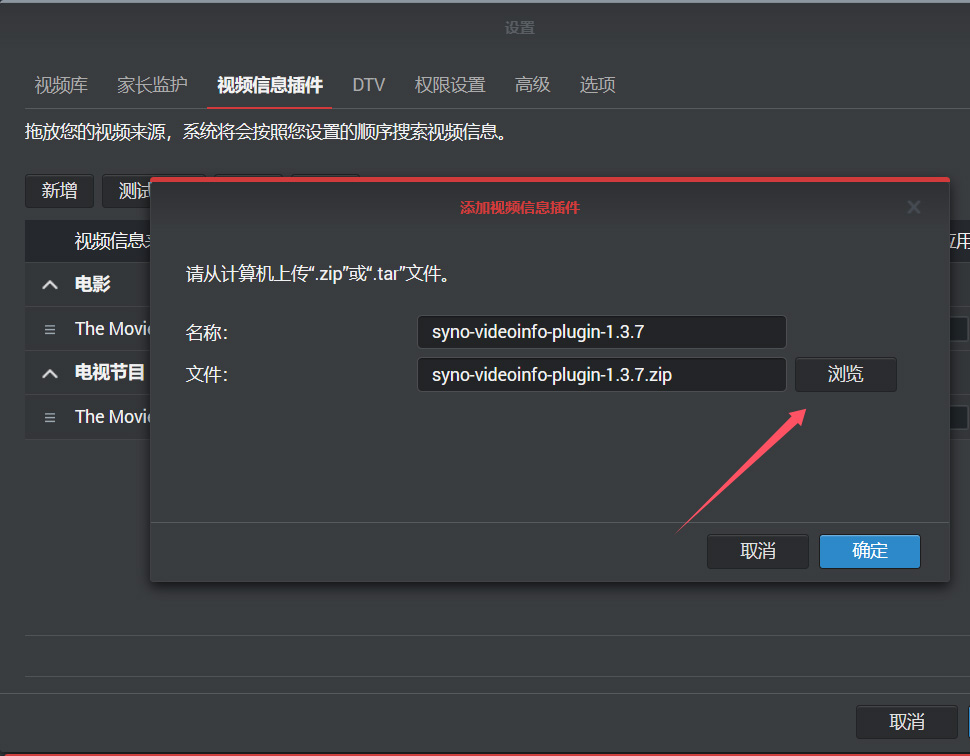This screenshot has height=756, width=970.
Task: Click the 取消 button at settings bottom
Action: point(906,722)
